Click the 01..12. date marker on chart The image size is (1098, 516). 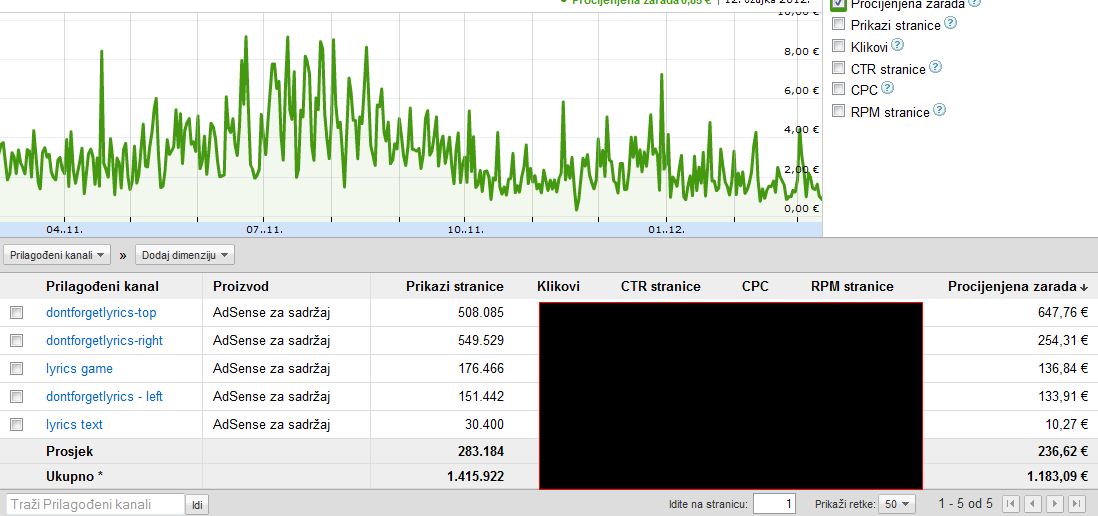pos(666,229)
